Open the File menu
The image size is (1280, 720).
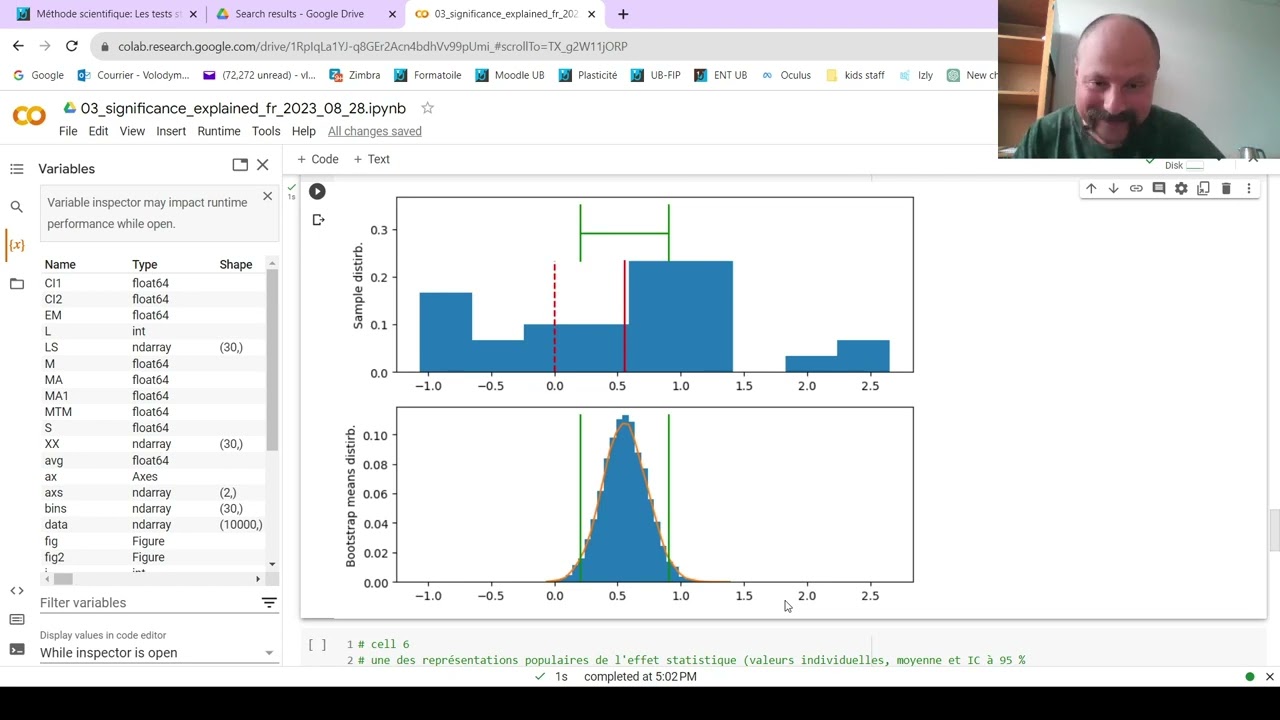coord(68,131)
